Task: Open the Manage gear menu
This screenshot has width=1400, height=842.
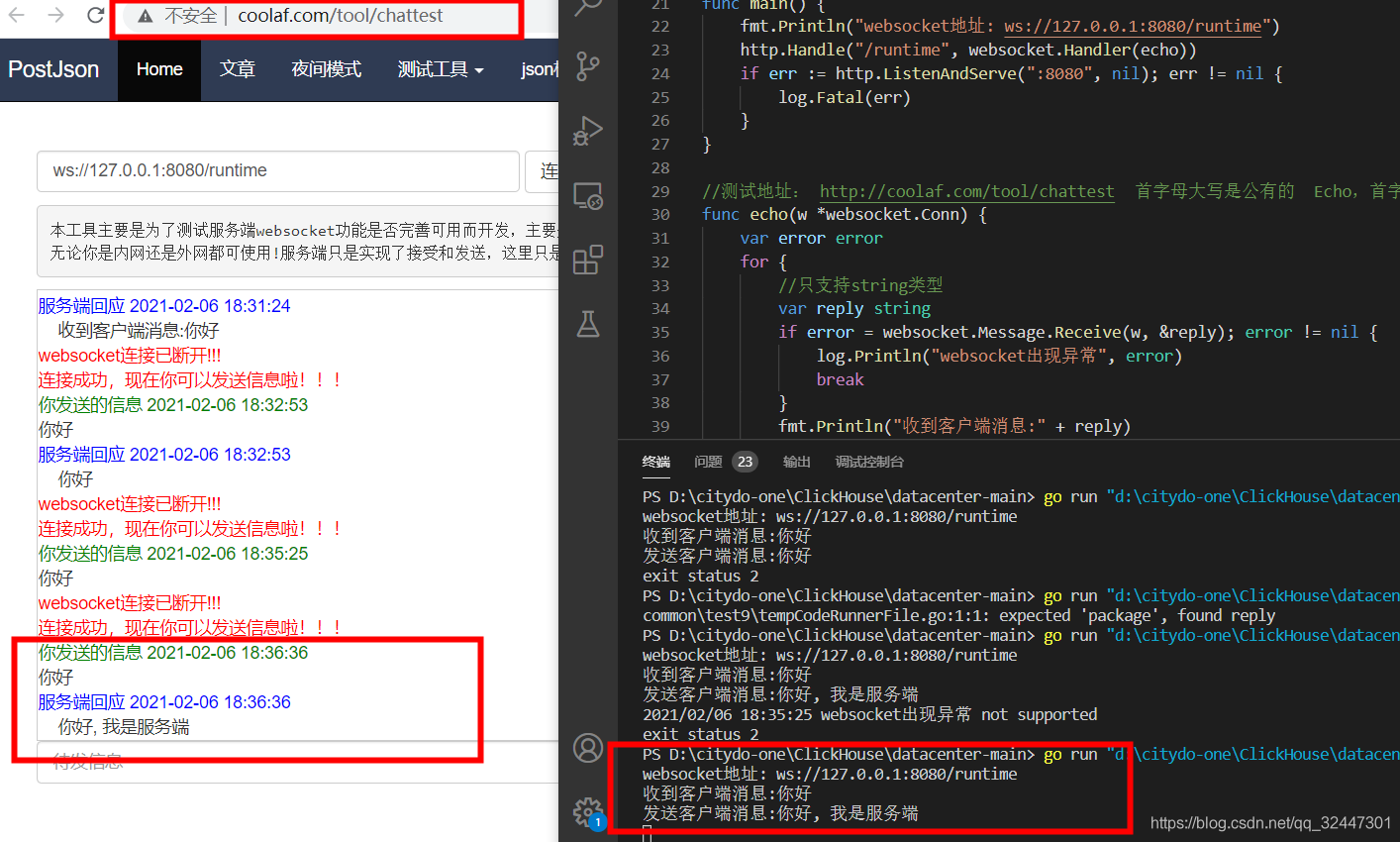Action: tap(588, 812)
